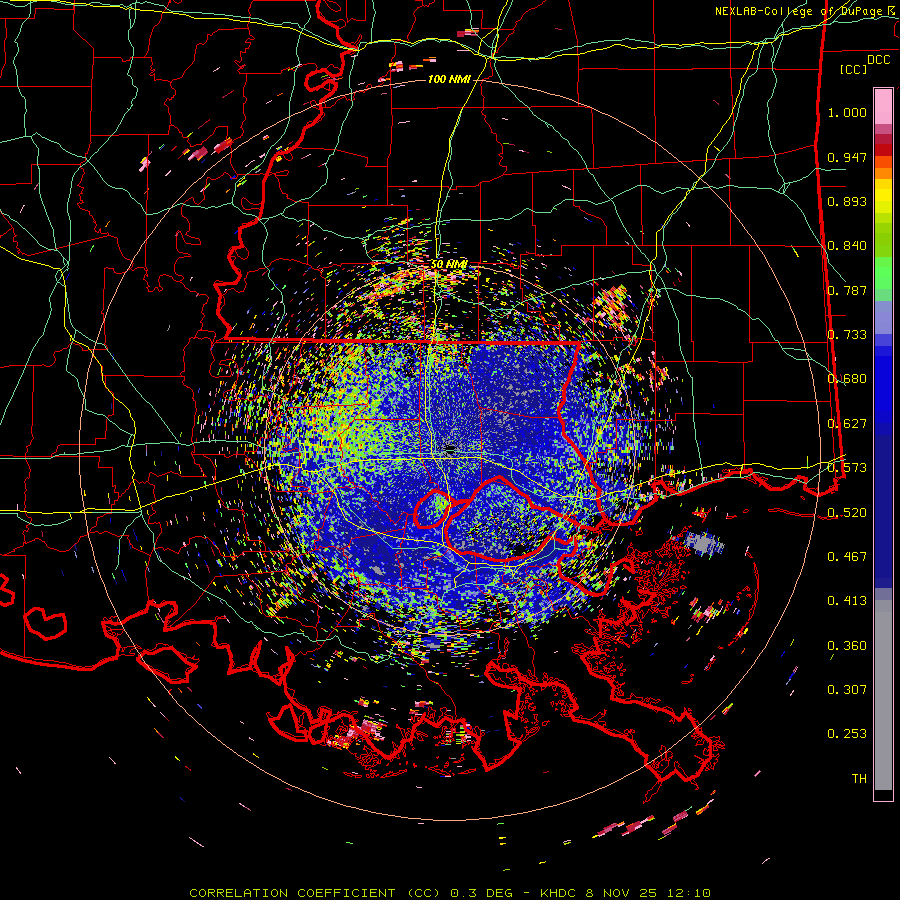Click the 50 NMI range ring label
Image resolution: width=900 pixels, height=900 pixels.
click(449, 265)
